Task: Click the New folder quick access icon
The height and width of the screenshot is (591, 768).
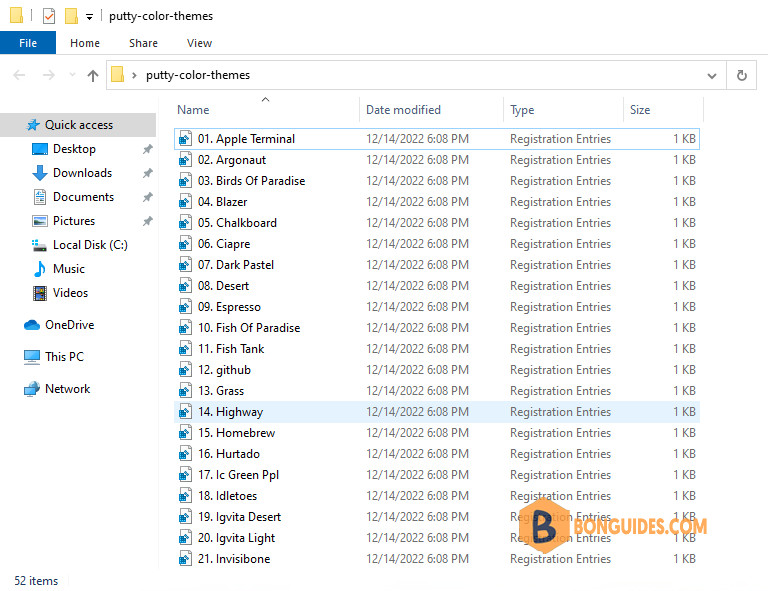Action: tap(72, 16)
